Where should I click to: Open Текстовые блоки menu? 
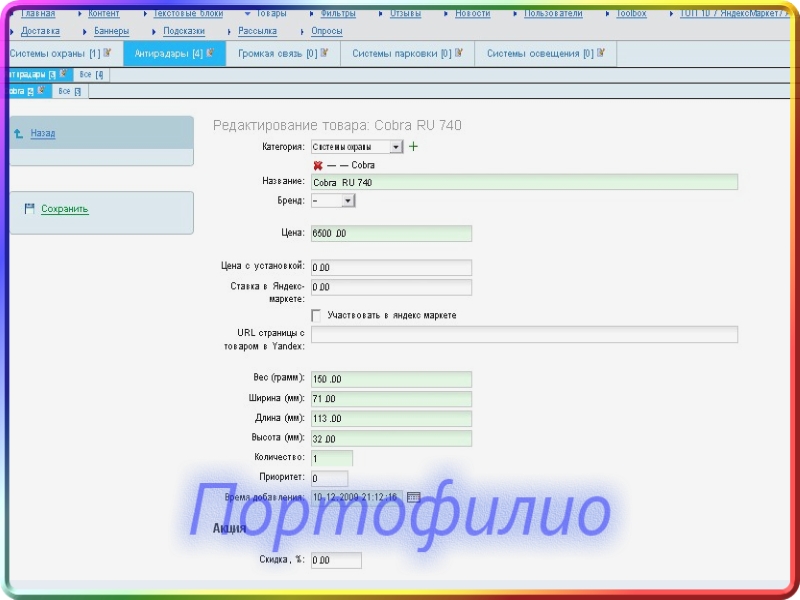tap(188, 13)
